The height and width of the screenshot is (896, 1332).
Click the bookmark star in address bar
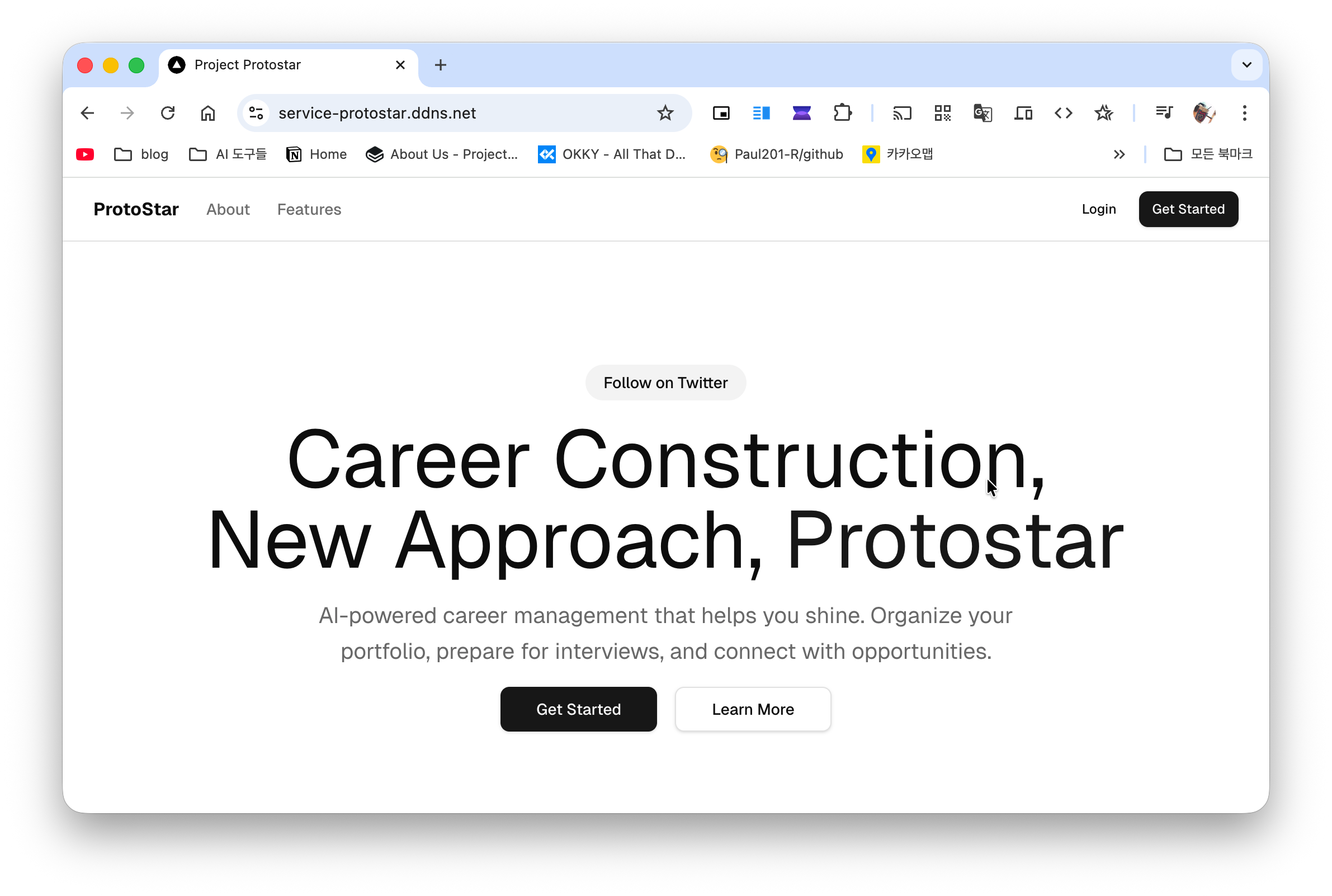tap(665, 113)
